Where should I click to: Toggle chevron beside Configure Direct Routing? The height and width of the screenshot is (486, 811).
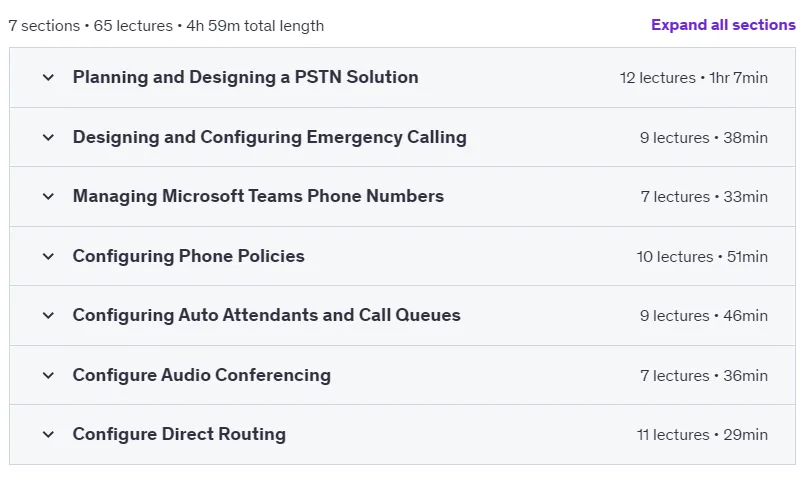[48, 434]
